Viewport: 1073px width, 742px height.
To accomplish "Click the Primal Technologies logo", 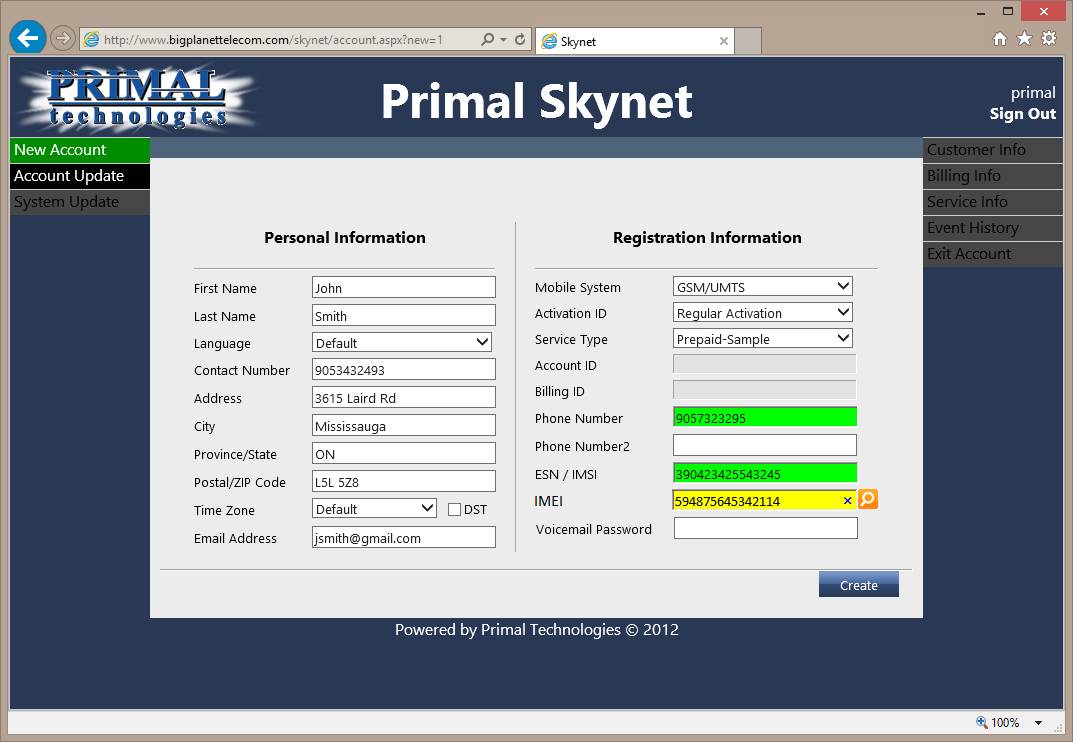I will click(x=137, y=97).
